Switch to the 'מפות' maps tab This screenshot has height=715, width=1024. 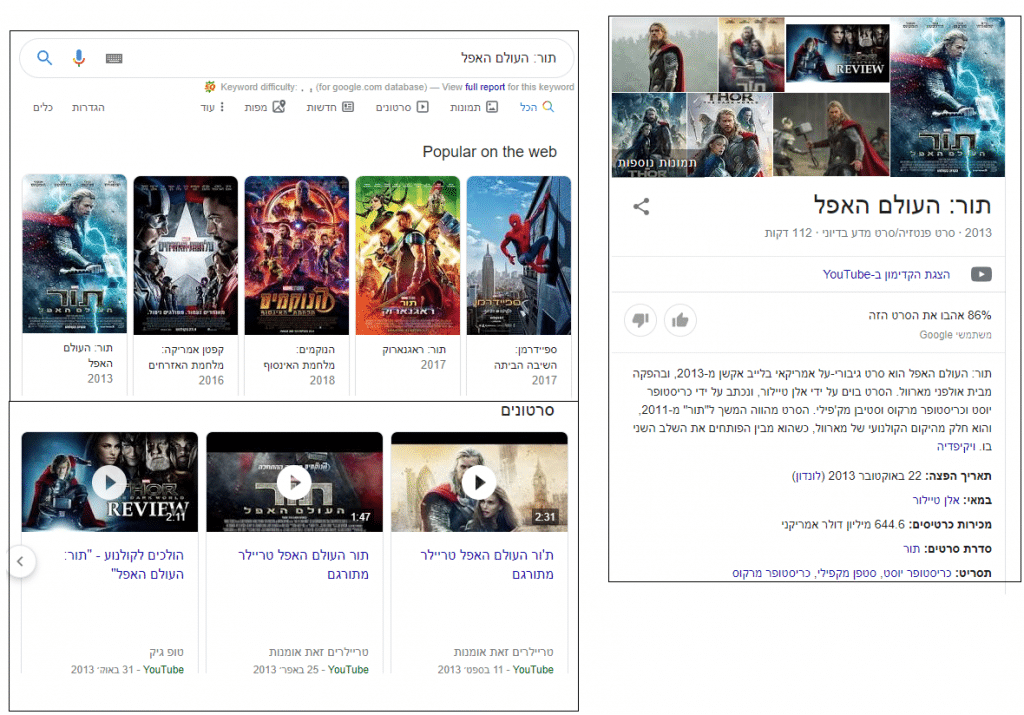(x=264, y=107)
